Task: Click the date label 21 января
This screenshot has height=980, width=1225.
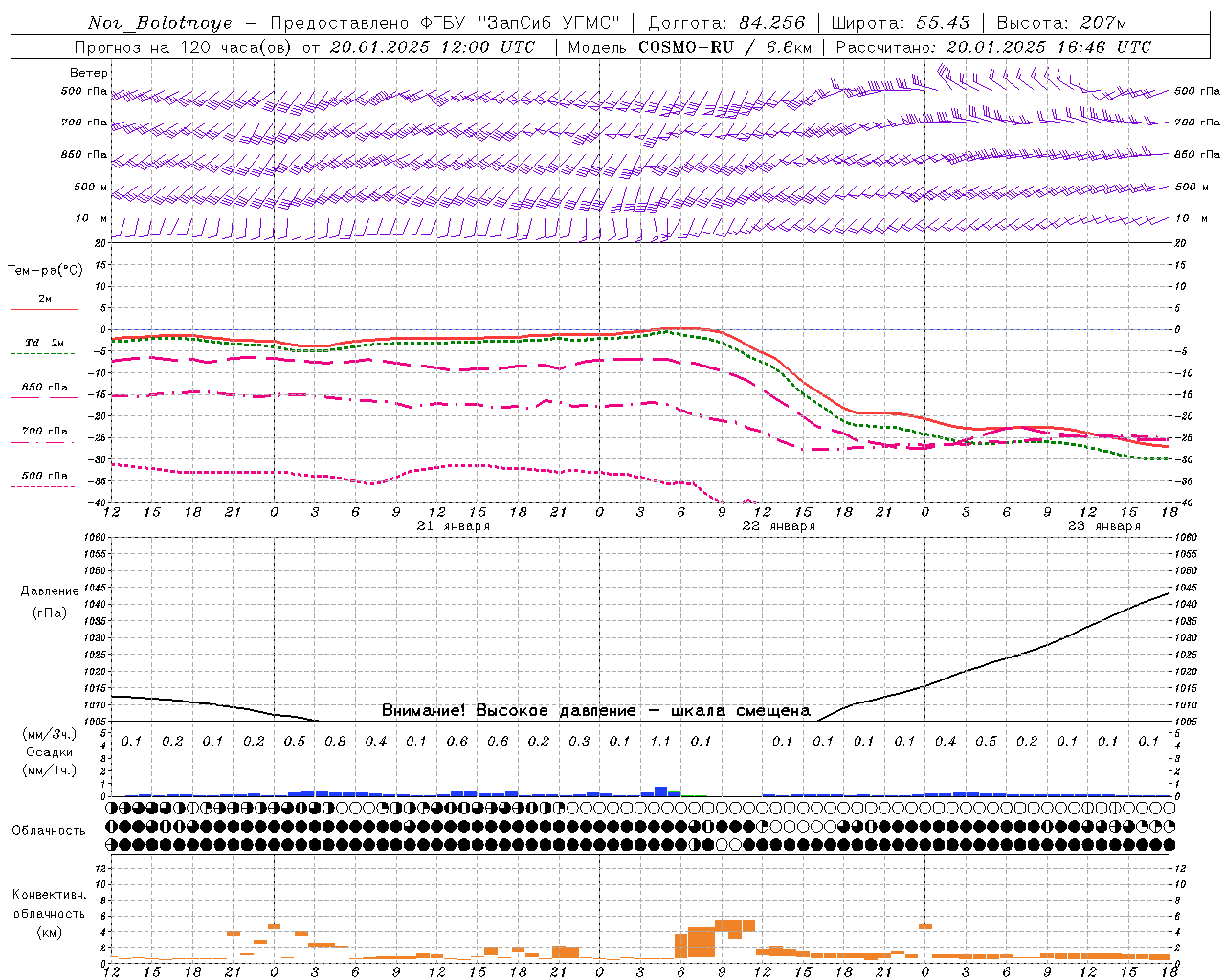Action: pos(454,526)
